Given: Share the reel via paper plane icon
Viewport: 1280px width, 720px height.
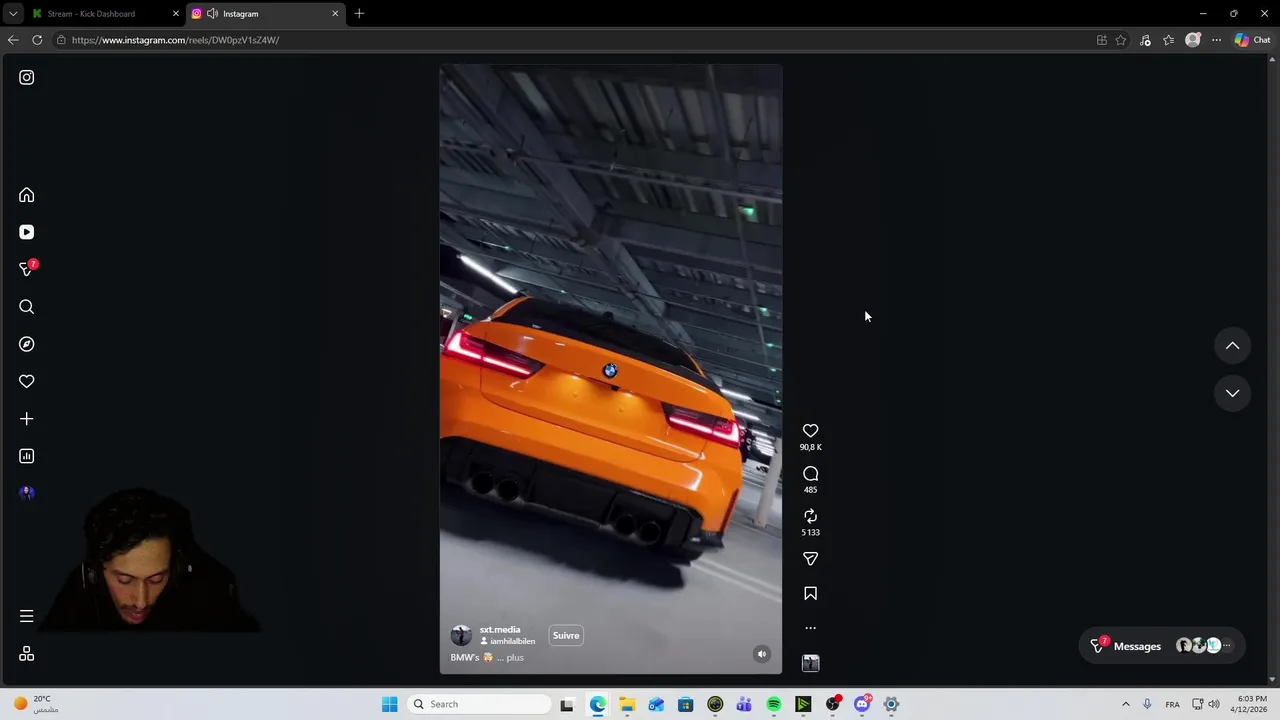Looking at the screenshot, I should tap(811, 559).
